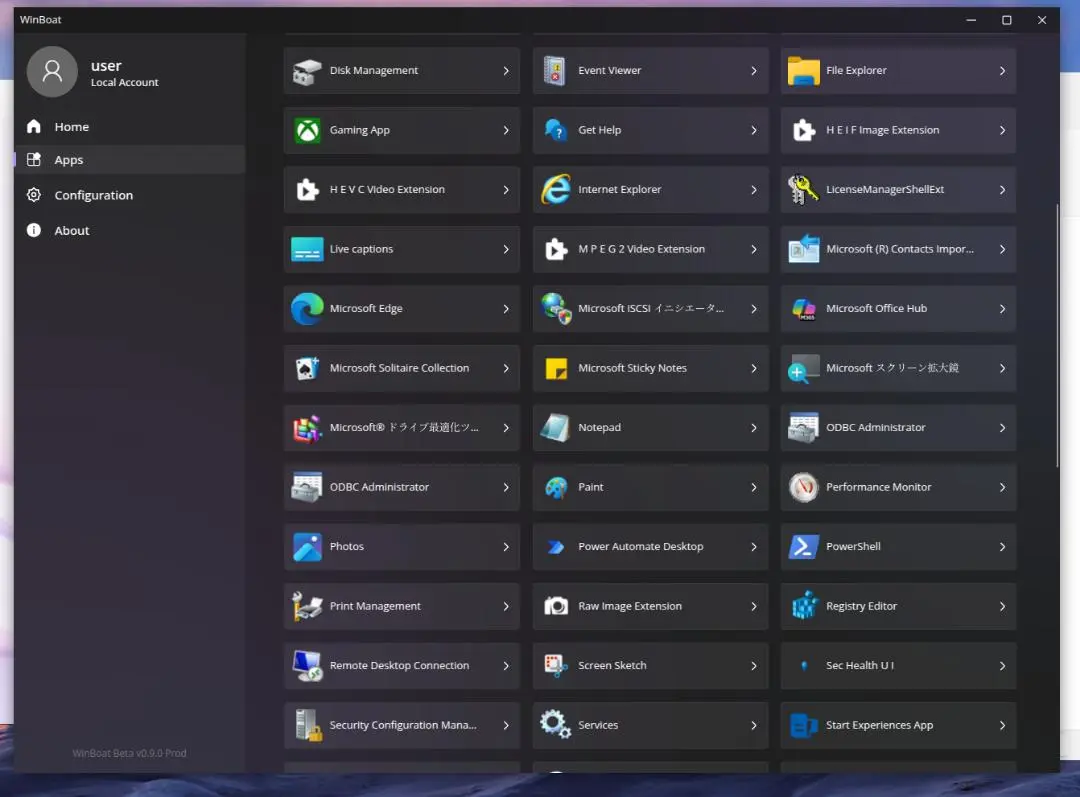Open the About page

click(129, 231)
